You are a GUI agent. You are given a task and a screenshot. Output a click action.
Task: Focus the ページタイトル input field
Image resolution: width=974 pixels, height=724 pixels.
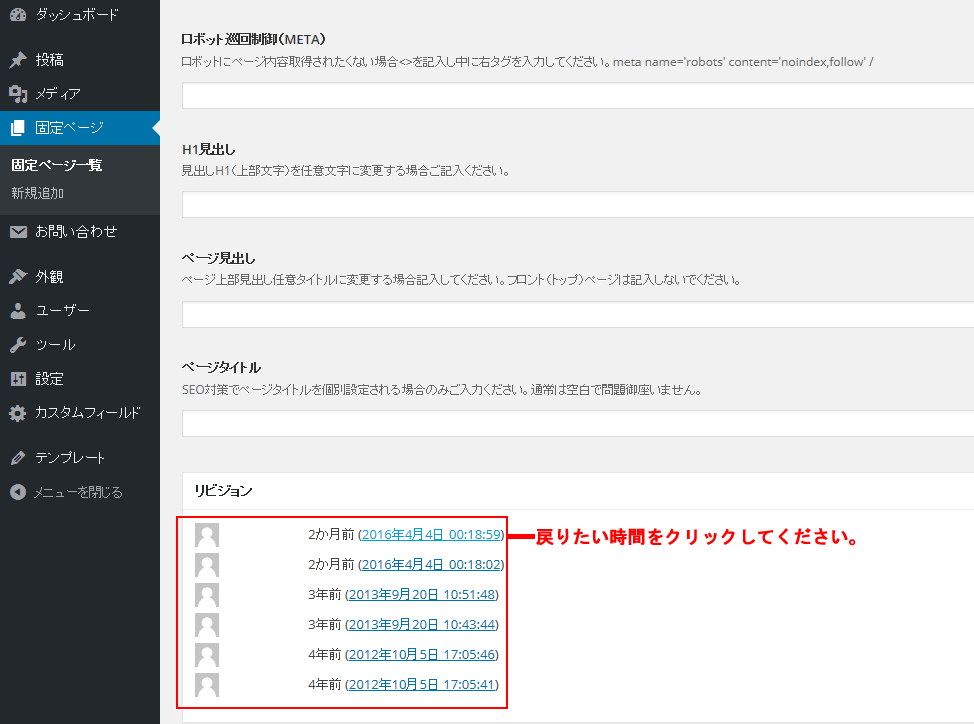click(578, 423)
